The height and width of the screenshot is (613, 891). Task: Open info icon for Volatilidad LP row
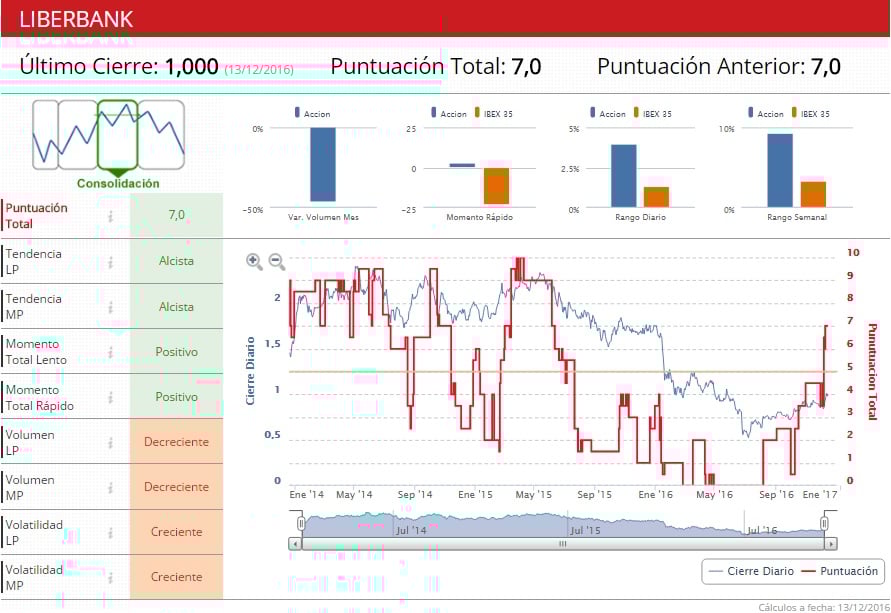111,532
